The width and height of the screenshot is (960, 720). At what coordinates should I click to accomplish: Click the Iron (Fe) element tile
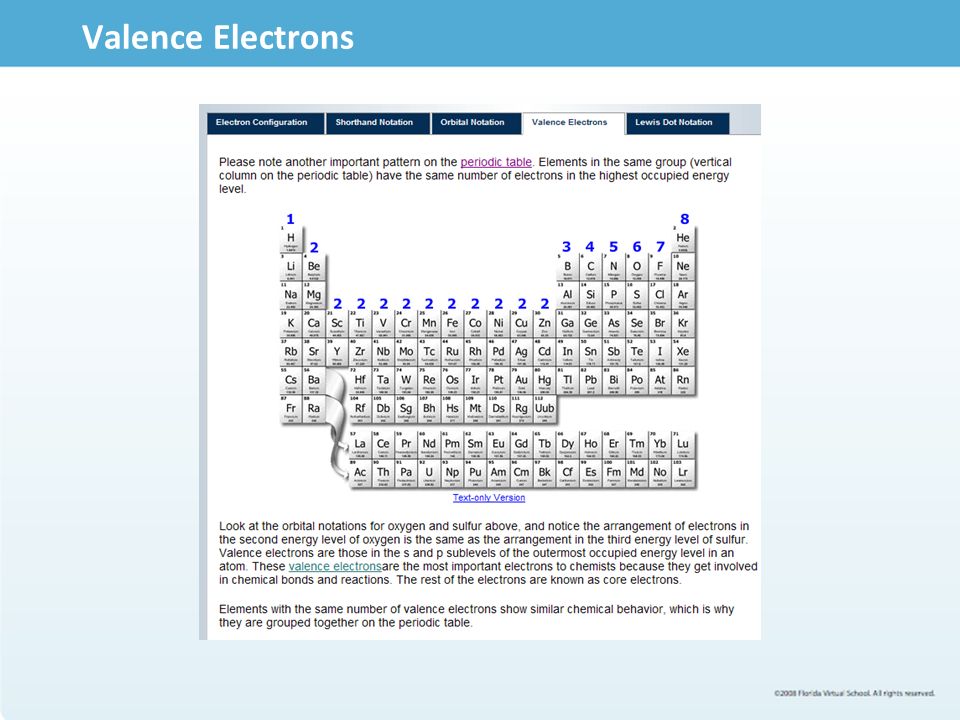452,323
